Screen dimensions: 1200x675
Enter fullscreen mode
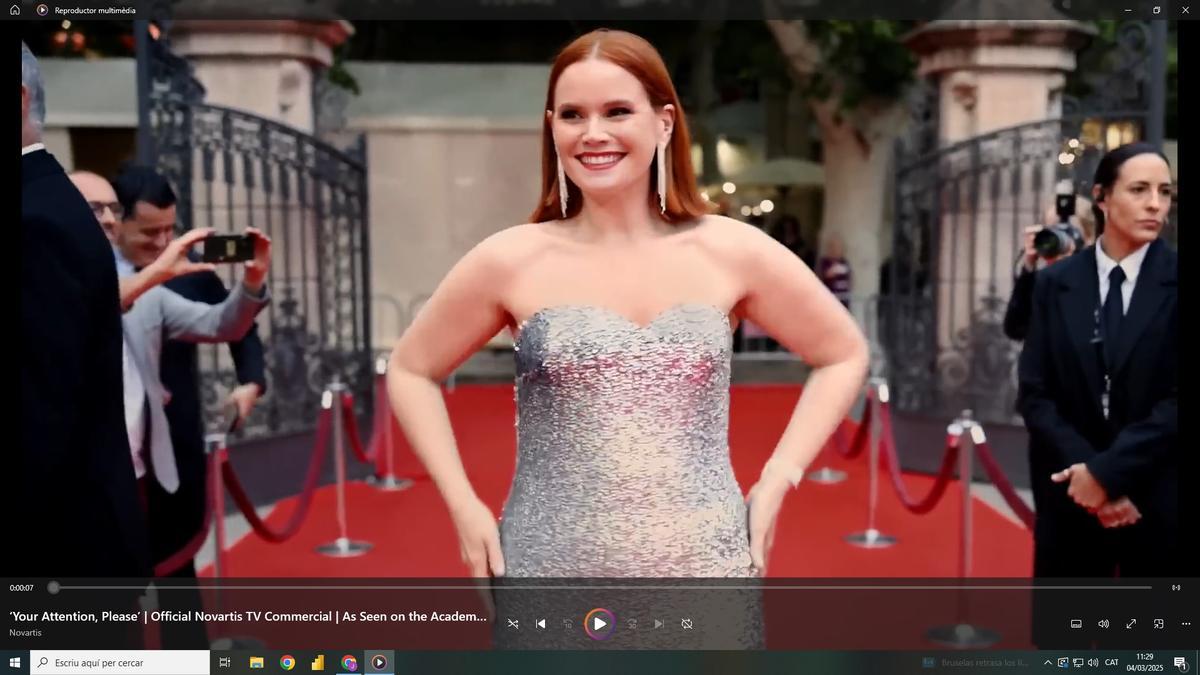coord(1131,623)
